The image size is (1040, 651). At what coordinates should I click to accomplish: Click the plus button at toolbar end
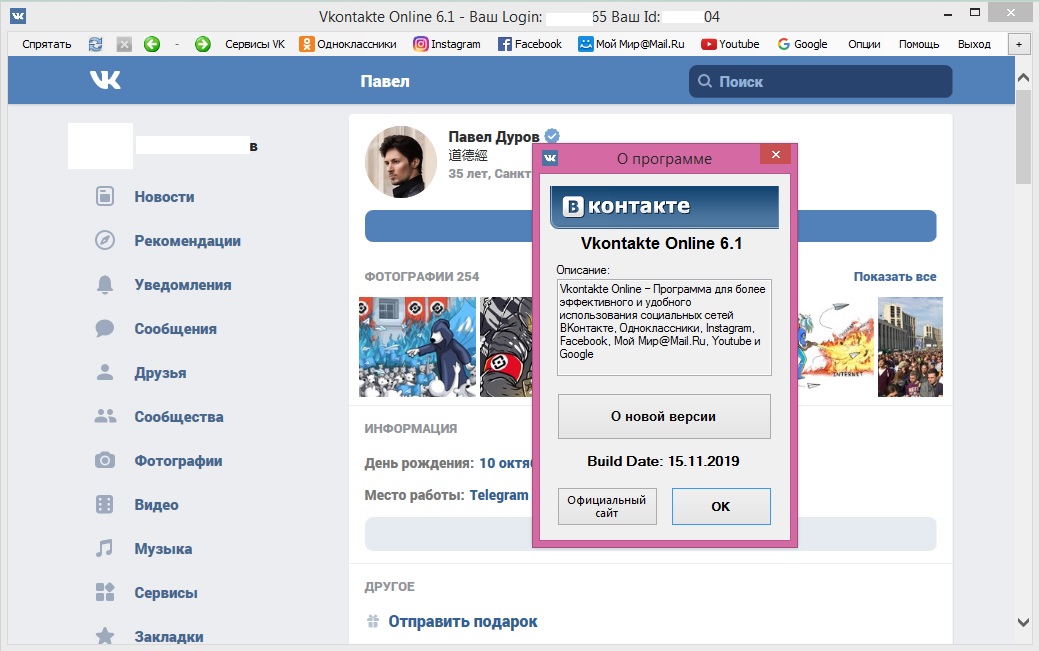click(1019, 44)
